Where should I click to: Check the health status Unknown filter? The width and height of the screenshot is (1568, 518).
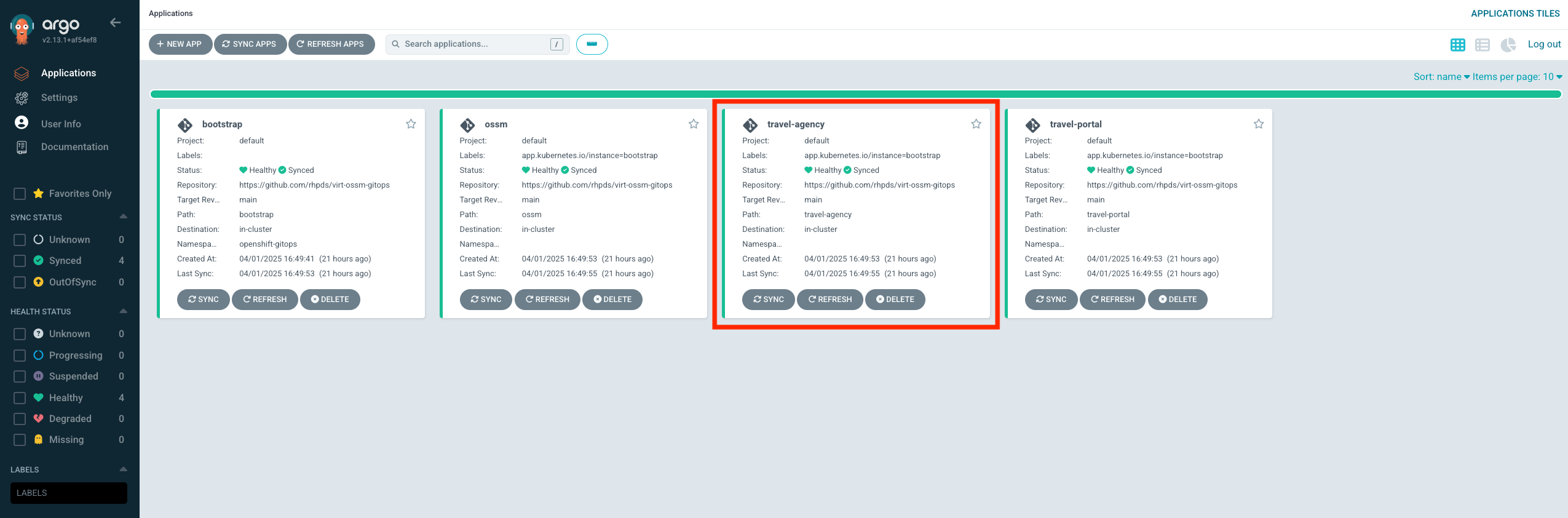[x=20, y=334]
